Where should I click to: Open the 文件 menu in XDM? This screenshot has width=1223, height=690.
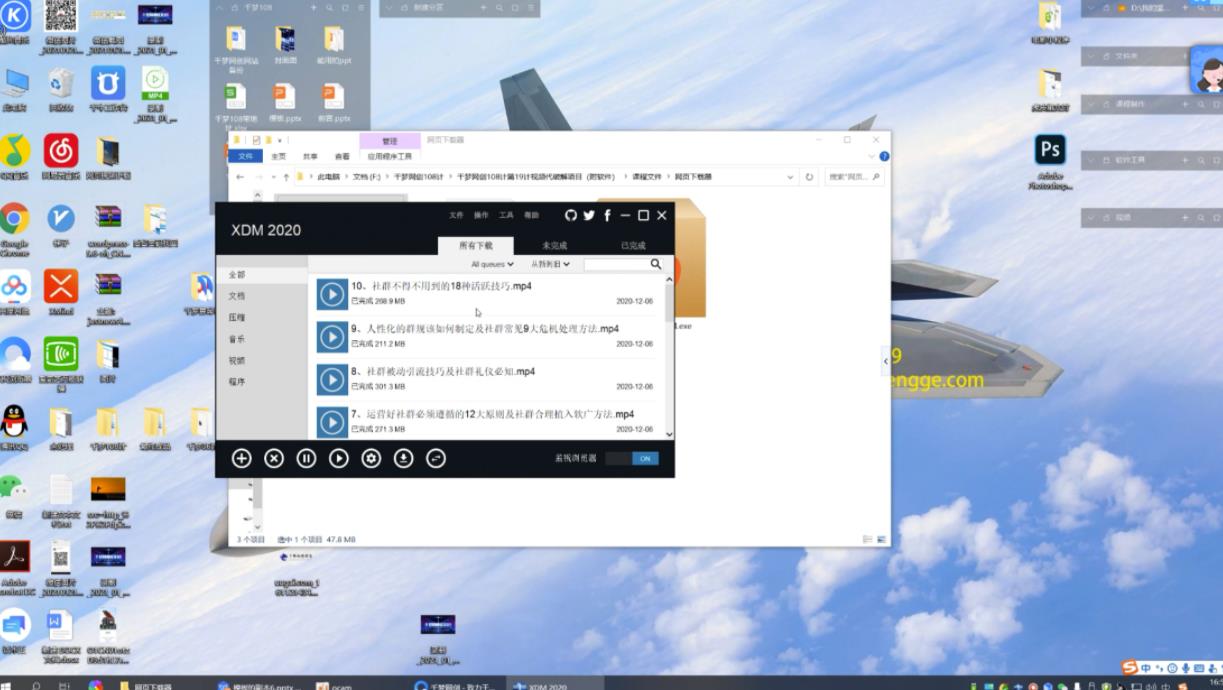(x=456, y=215)
